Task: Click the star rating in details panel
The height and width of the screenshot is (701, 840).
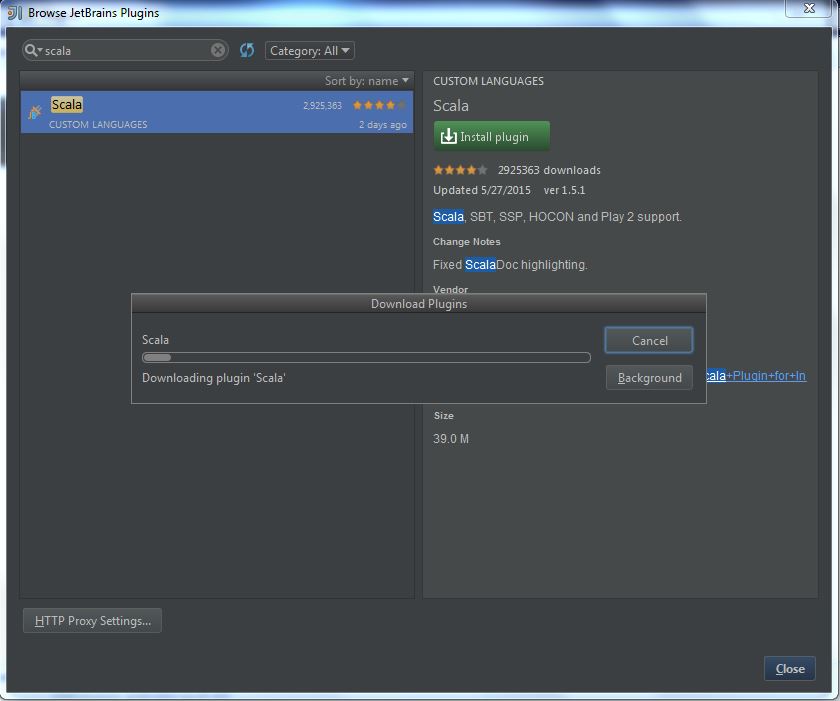Action: [460, 170]
